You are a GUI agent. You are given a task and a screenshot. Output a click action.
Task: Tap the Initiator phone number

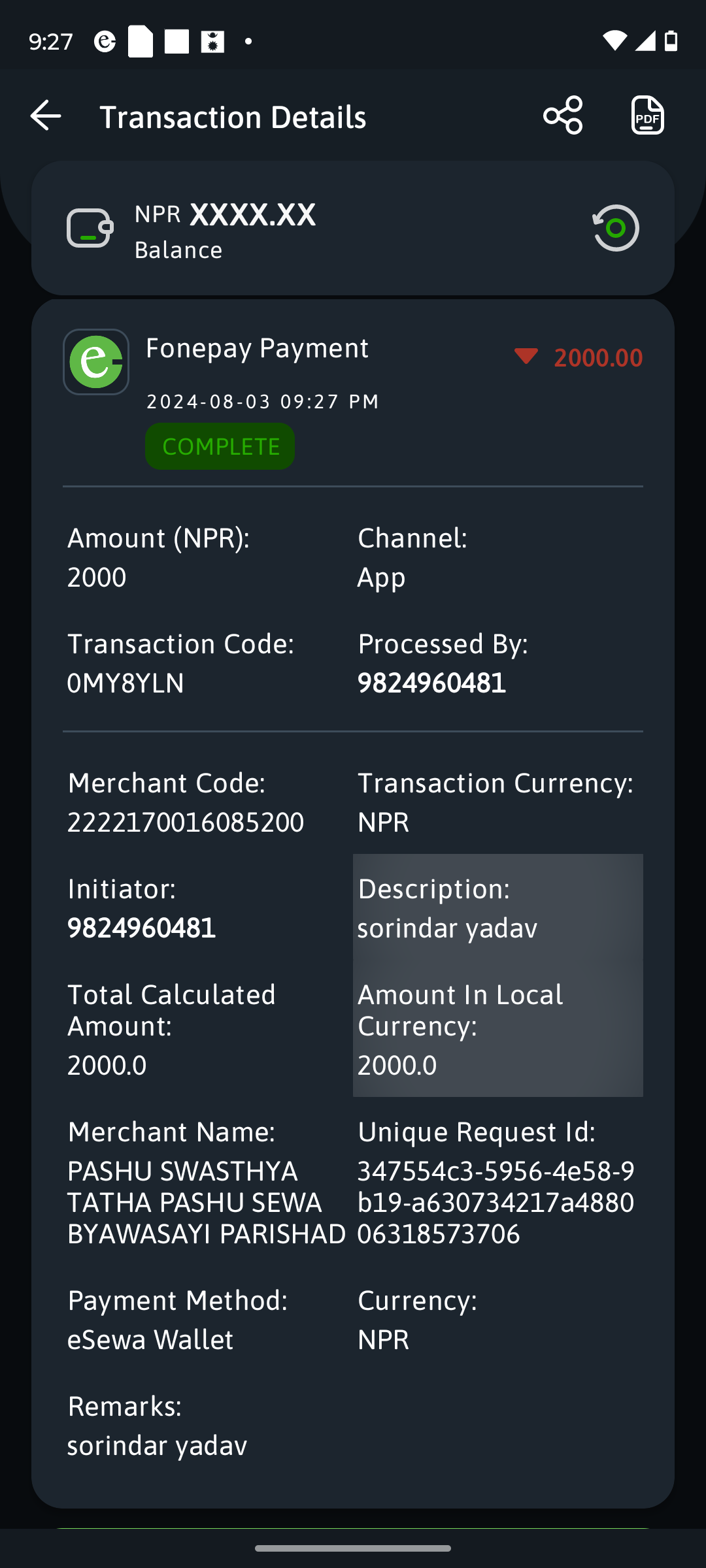142,928
